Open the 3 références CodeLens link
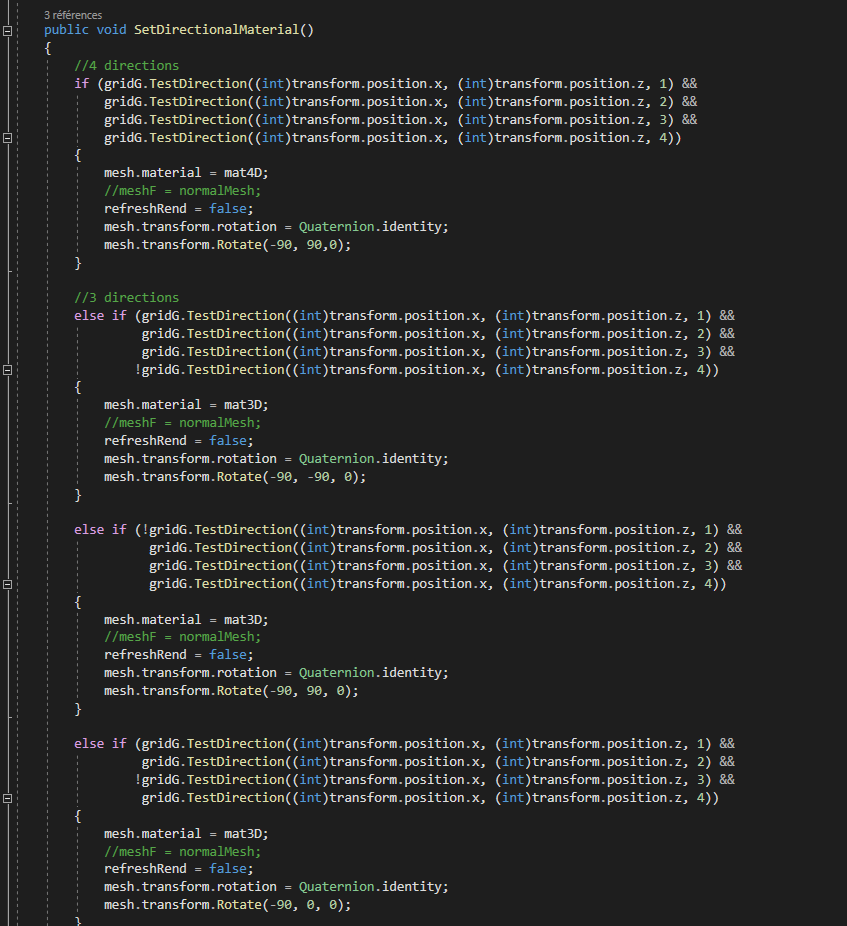 (73, 15)
